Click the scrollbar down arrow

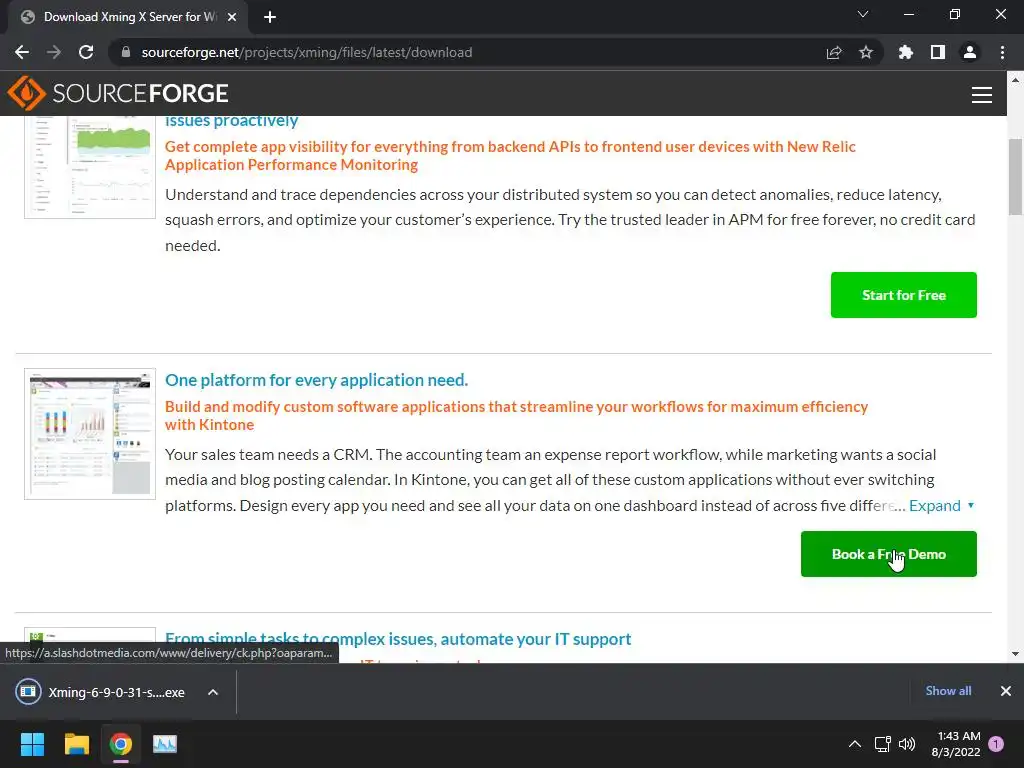(1015, 654)
